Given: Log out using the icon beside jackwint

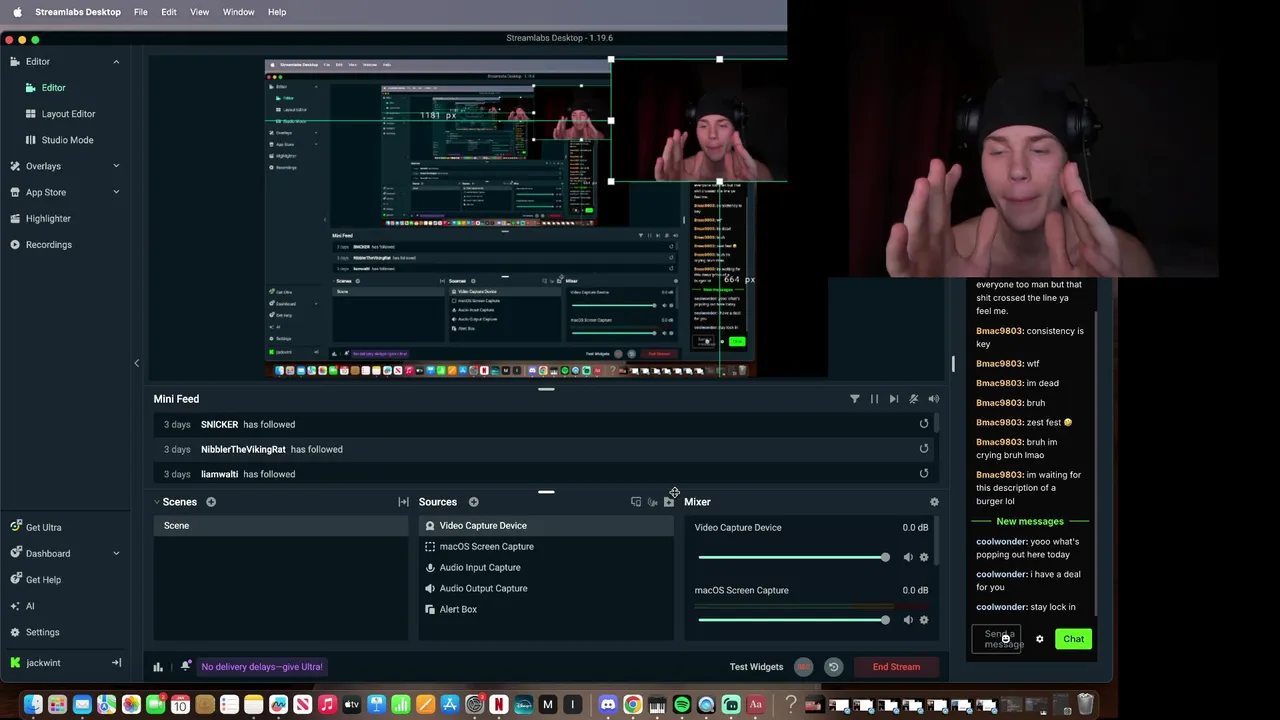Looking at the screenshot, I should pos(116,663).
